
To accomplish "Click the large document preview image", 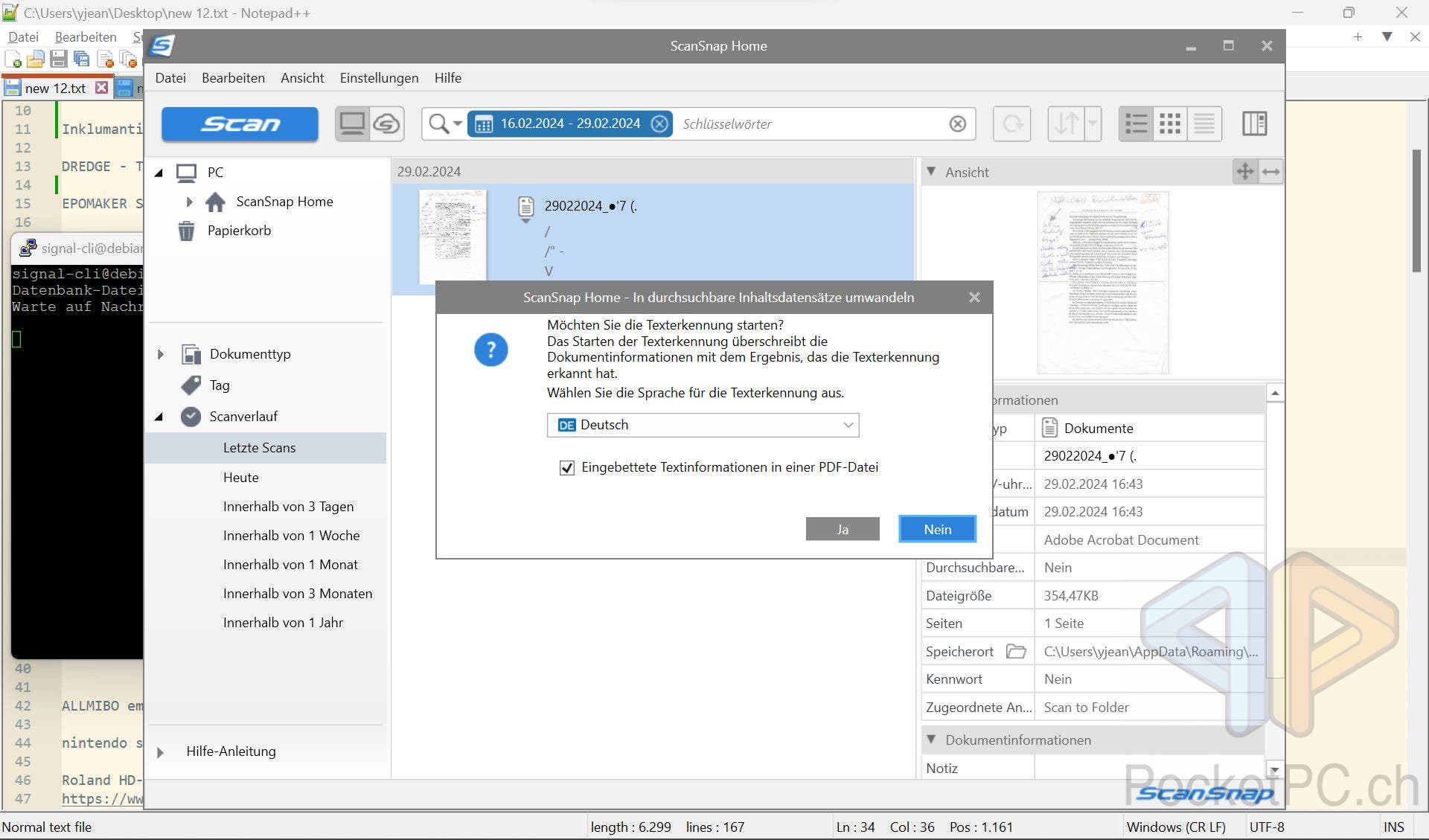I will click(1103, 281).
